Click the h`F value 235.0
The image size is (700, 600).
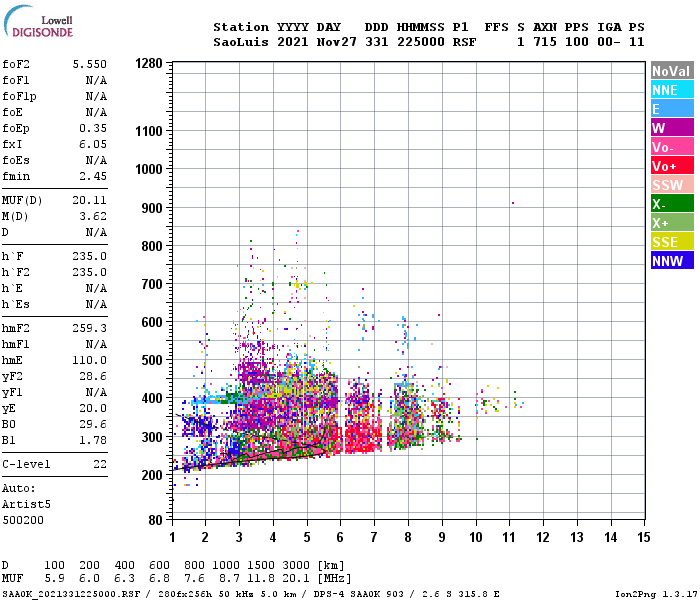90,256
